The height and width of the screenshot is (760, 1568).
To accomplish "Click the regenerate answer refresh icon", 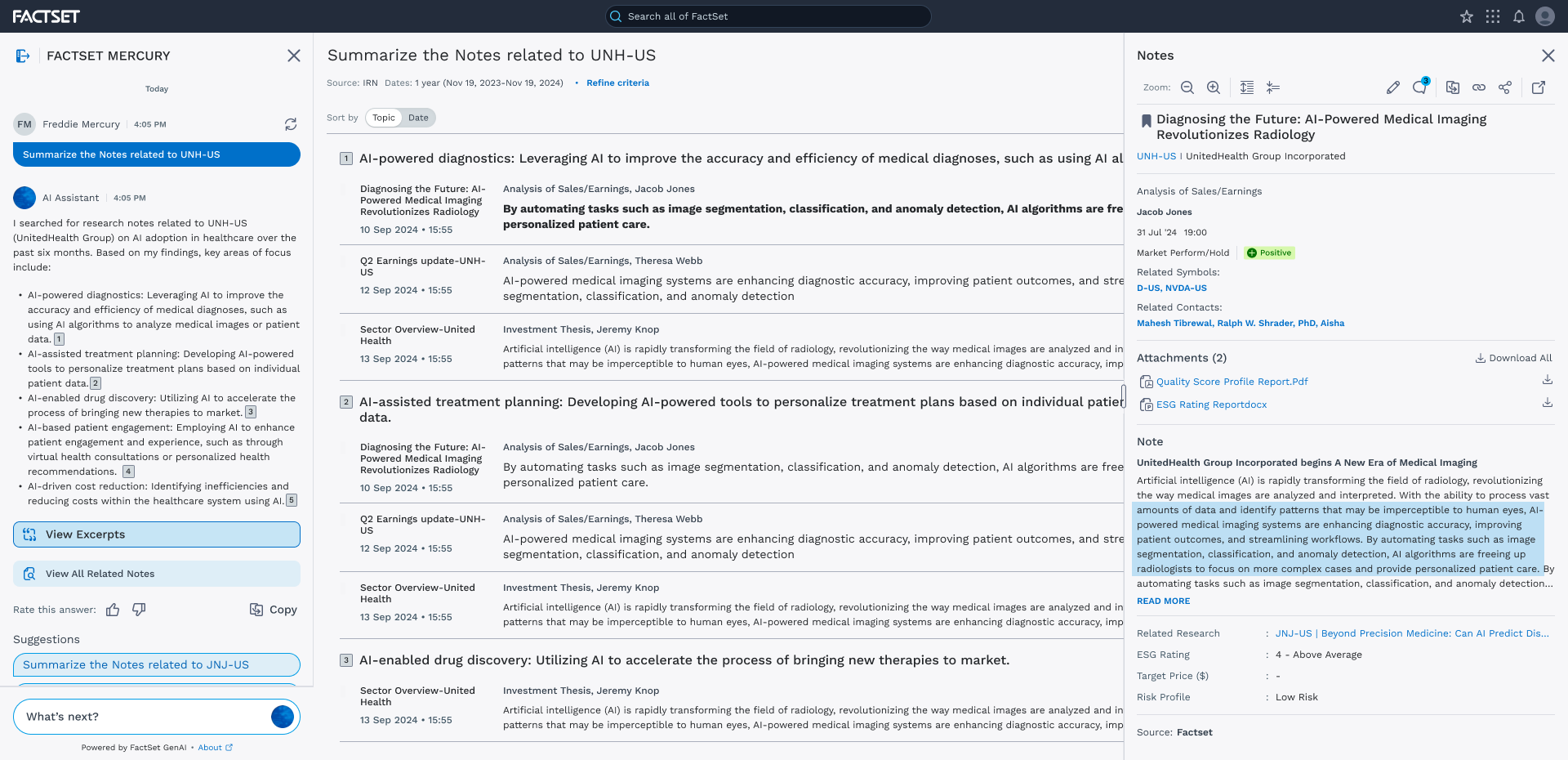I will pos(291,124).
